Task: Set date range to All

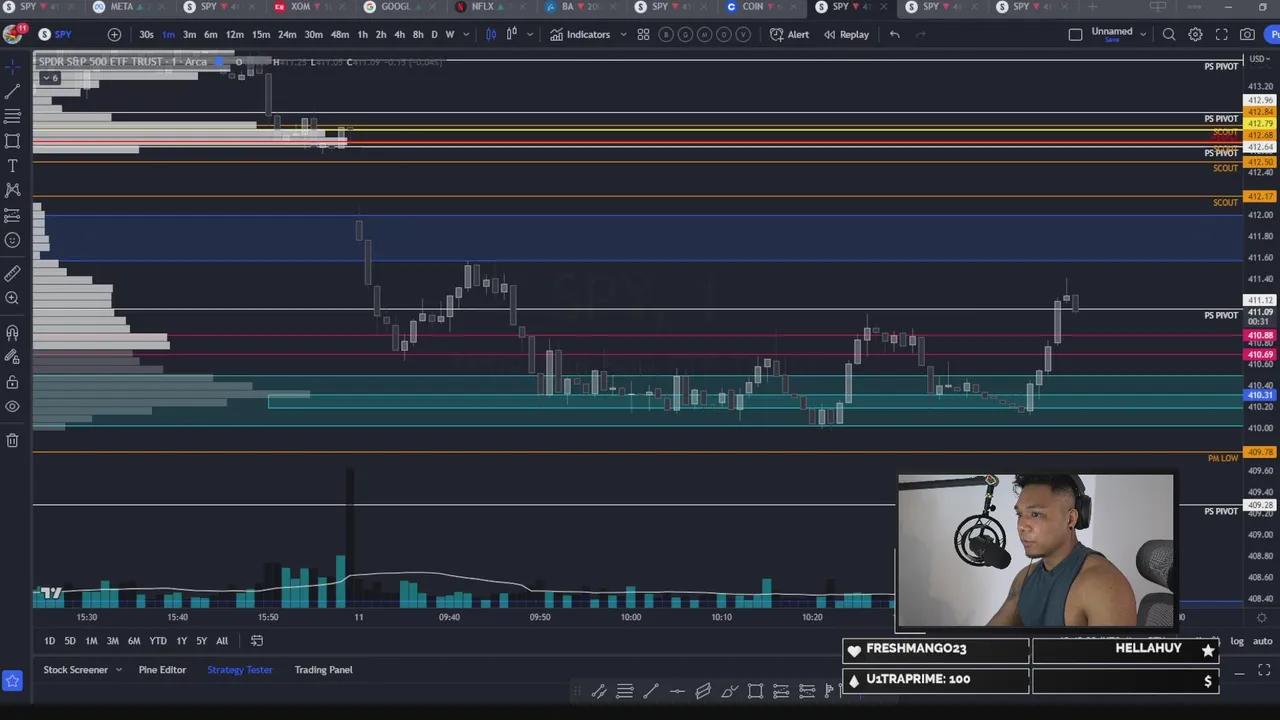Action: pyautogui.click(x=222, y=641)
